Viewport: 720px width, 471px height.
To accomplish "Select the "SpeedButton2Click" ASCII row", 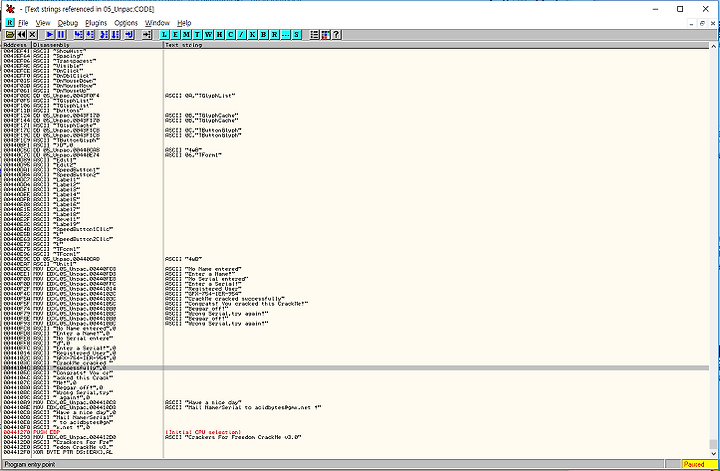I will click(x=356, y=240).
